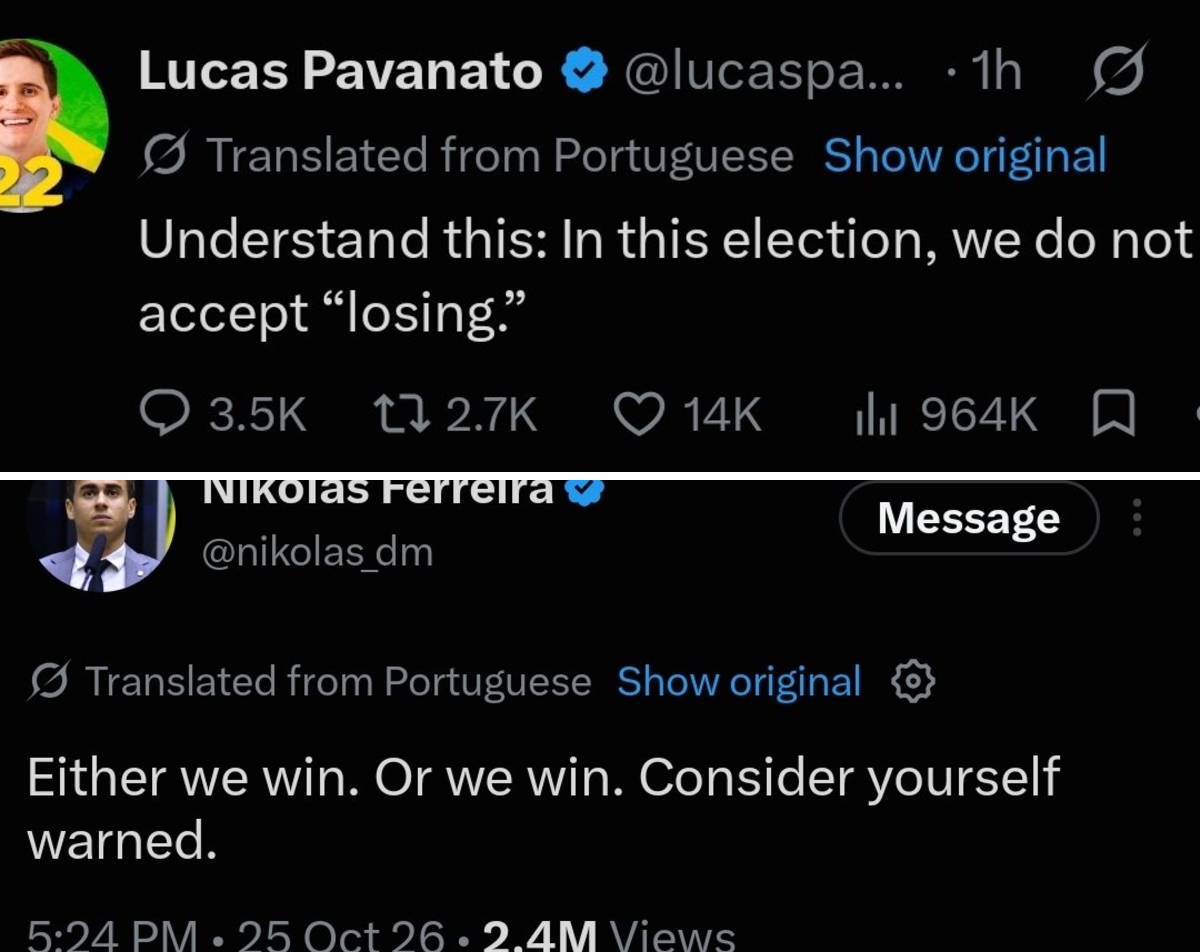Click the blue verified badge next to Lucas Pavanato
This screenshot has width=1200, height=952.
[585, 72]
